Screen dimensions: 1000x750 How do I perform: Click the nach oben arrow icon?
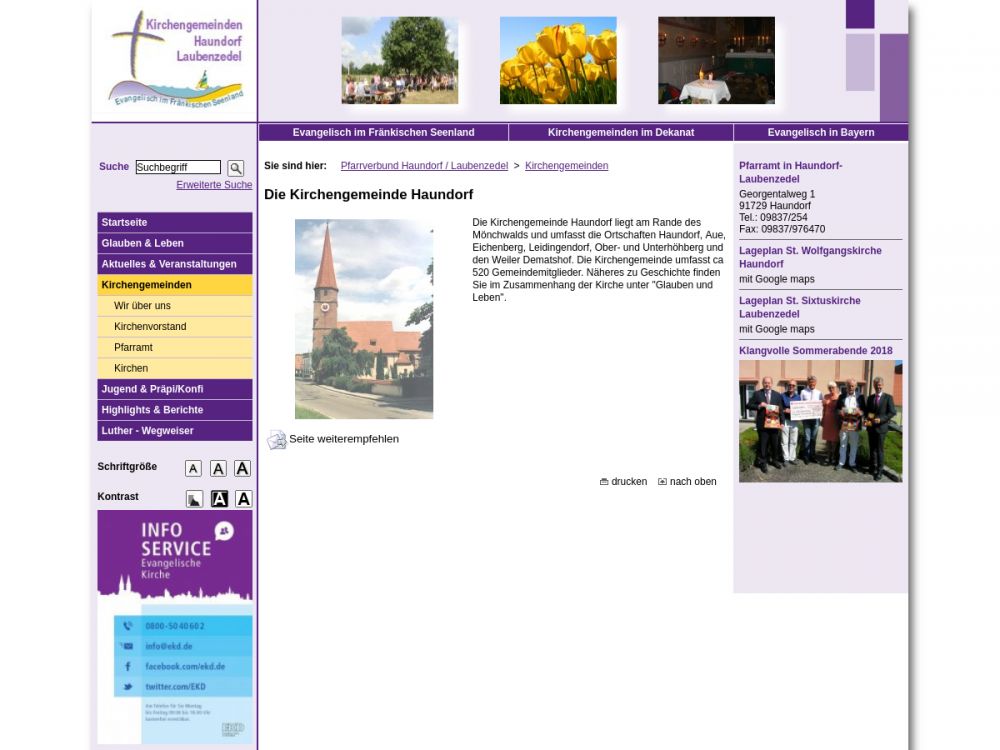pyautogui.click(x=662, y=482)
